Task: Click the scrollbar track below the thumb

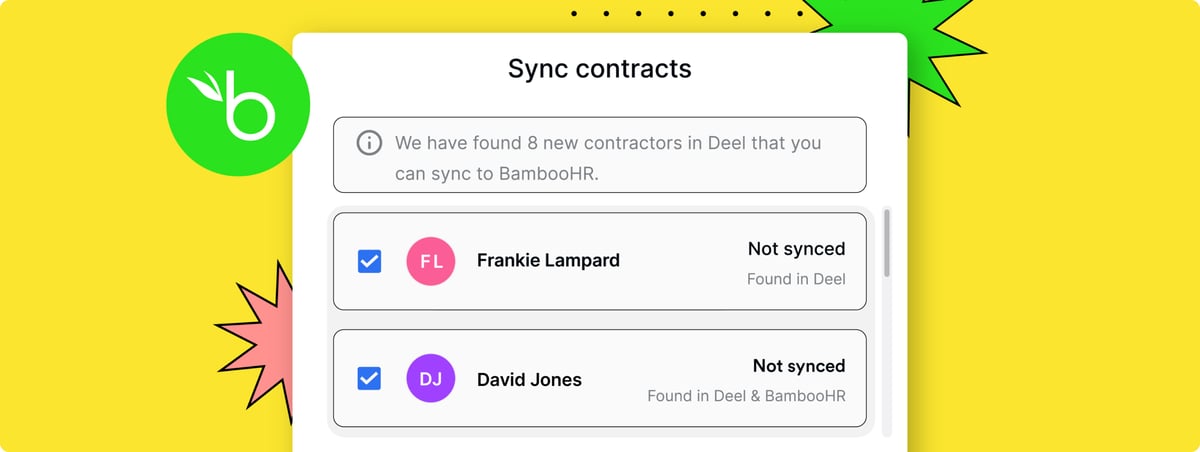Action: (x=887, y=355)
